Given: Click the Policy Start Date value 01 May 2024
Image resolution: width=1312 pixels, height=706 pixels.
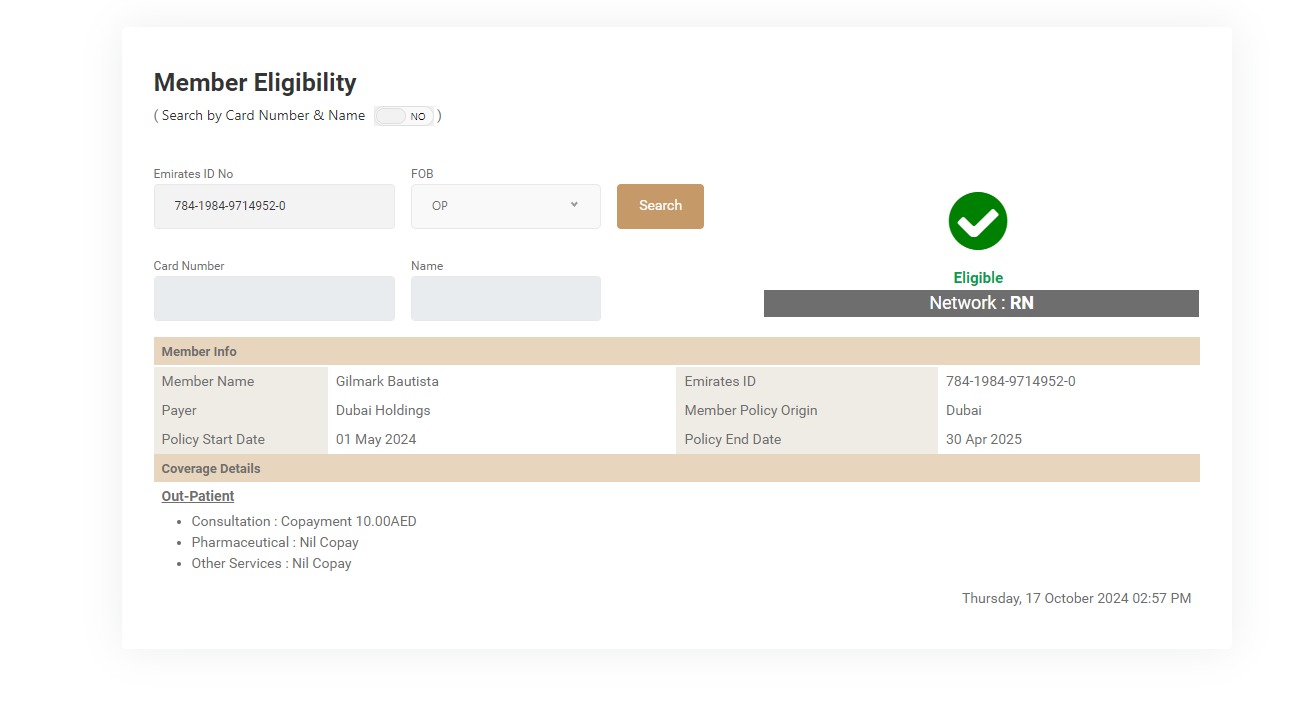Looking at the screenshot, I should [x=376, y=439].
